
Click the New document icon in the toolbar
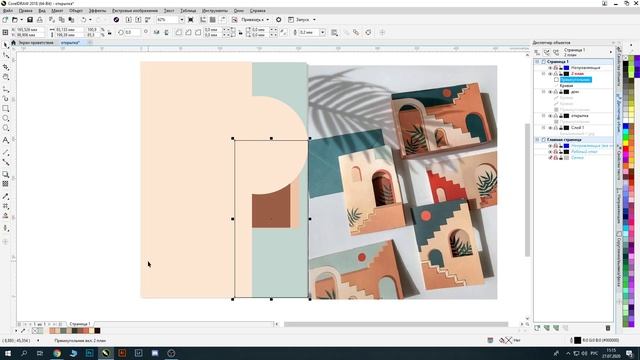click(x=5, y=20)
